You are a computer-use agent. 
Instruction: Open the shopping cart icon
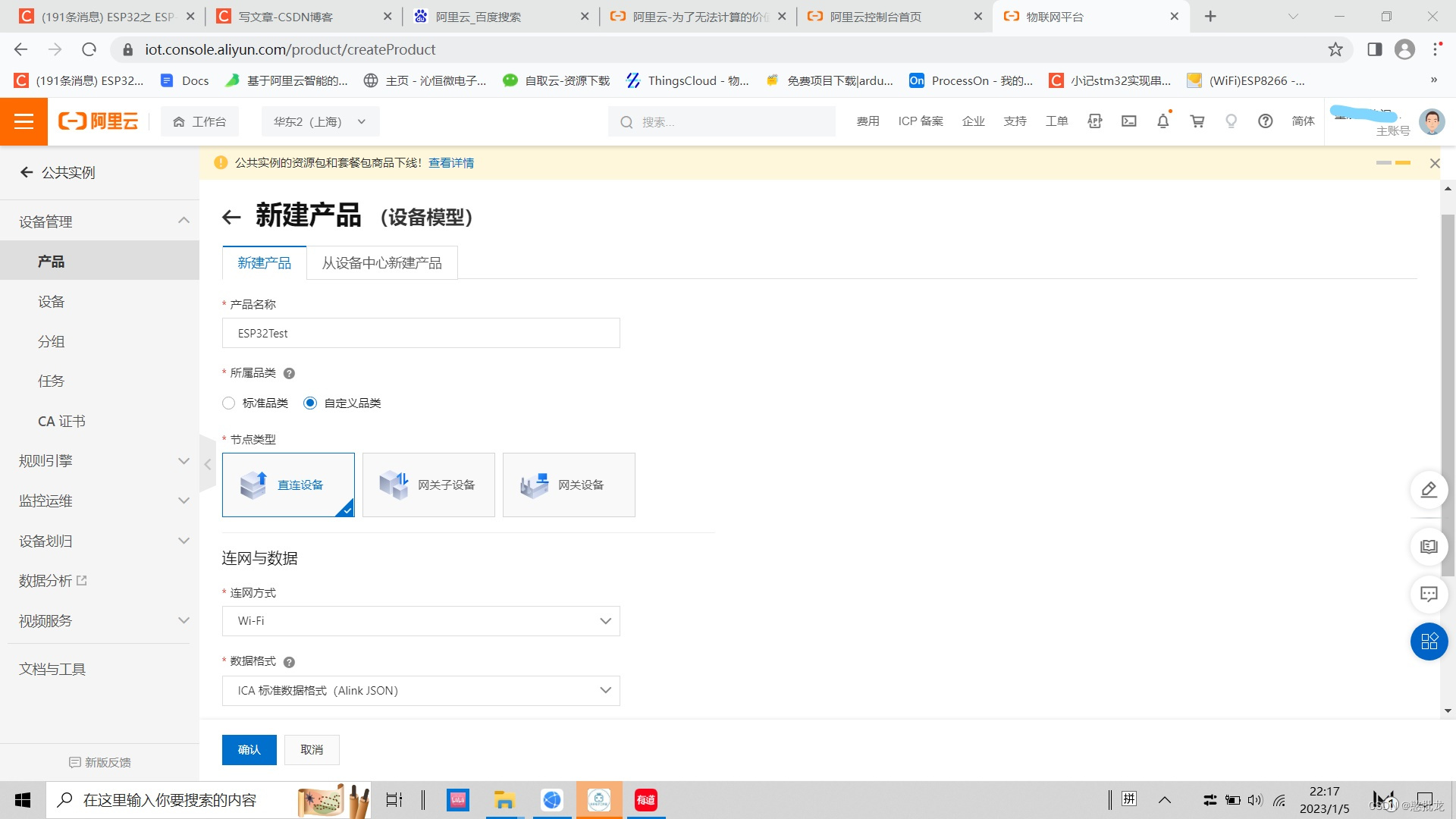coord(1197,121)
